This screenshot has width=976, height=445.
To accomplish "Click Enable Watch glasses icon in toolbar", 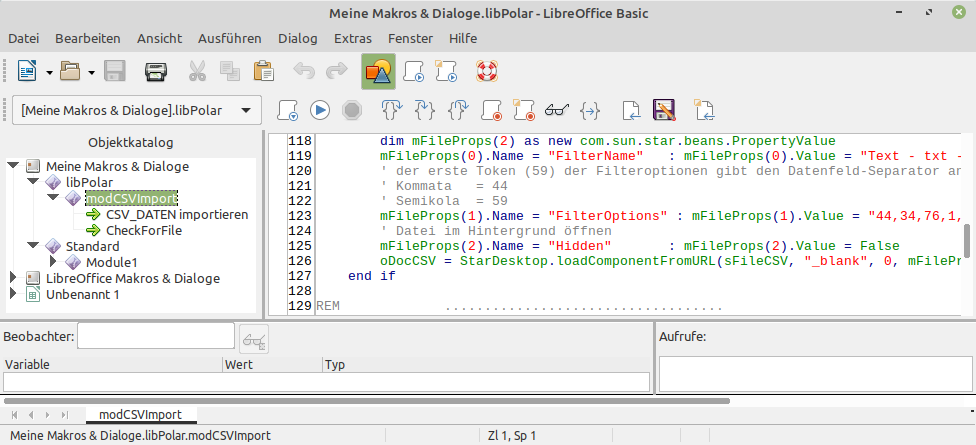I will [x=556, y=111].
